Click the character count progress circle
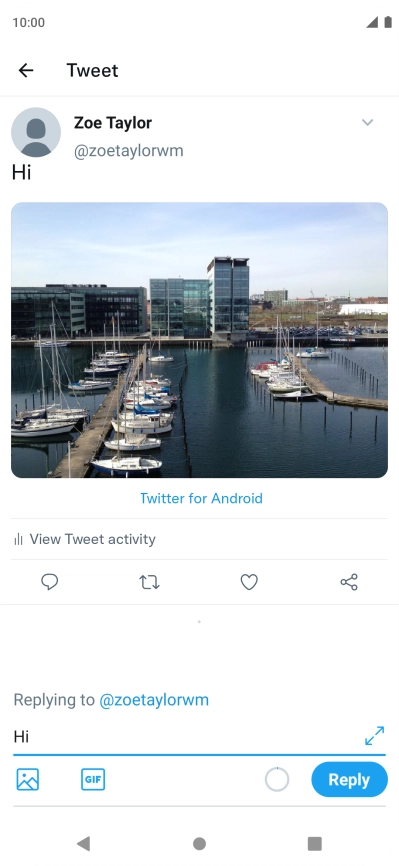 point(277,780)
